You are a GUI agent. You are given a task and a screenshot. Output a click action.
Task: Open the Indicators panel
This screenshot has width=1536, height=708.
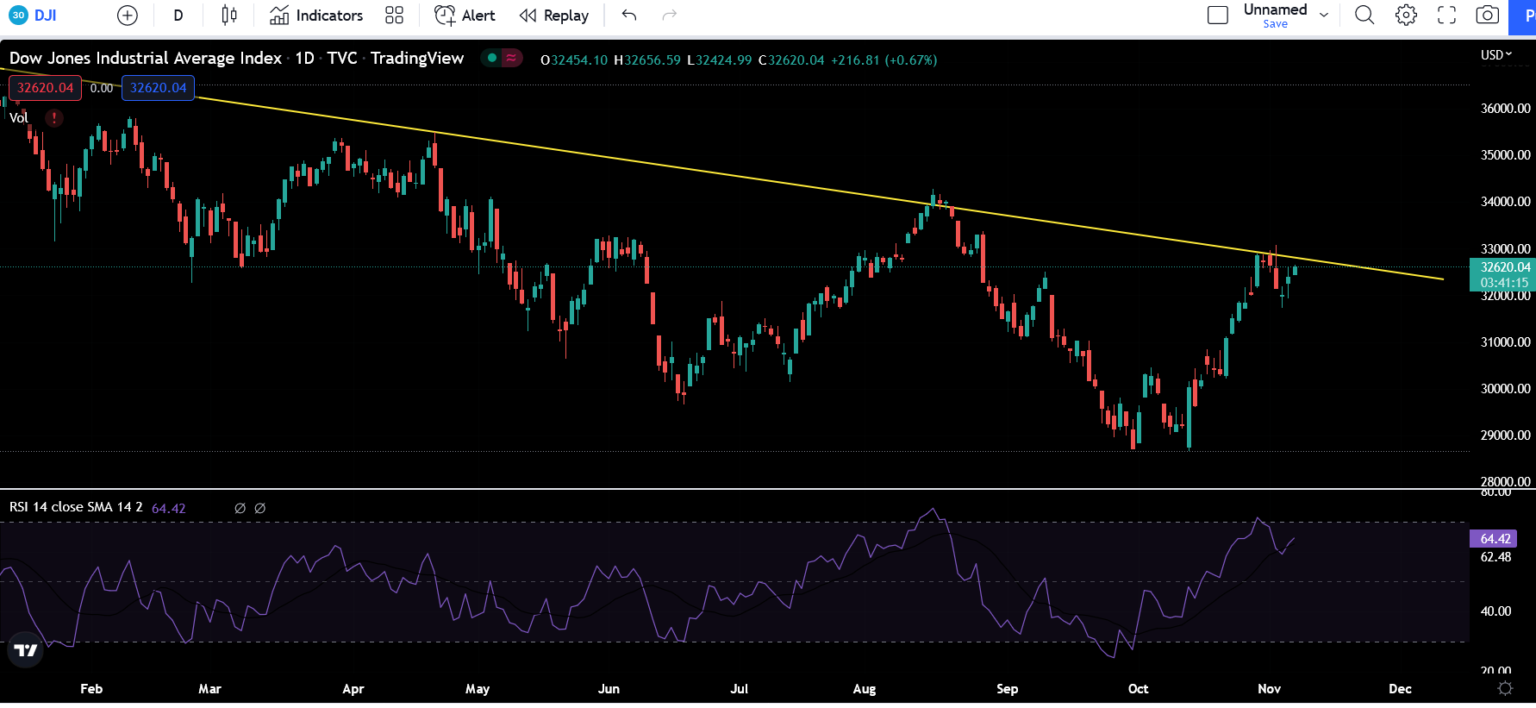point(316,15)
